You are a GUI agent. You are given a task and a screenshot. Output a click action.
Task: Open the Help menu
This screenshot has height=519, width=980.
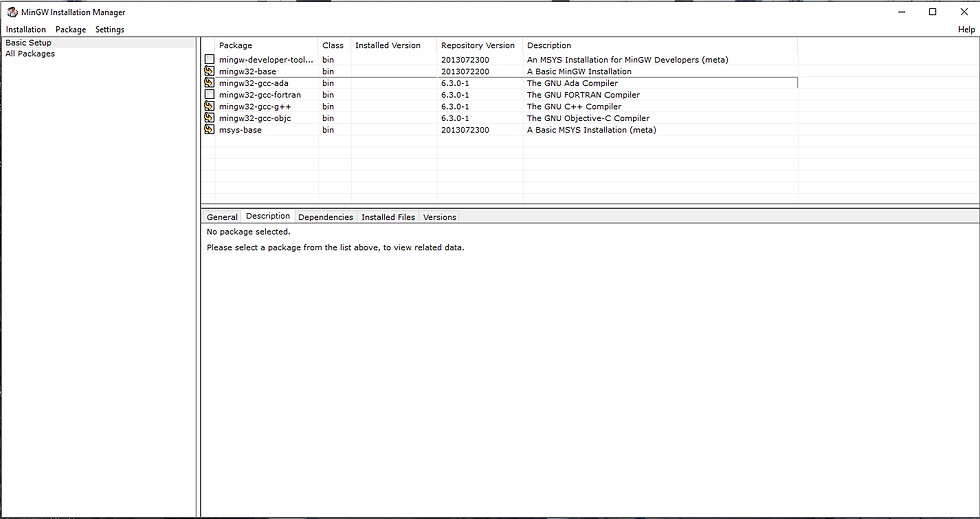coord(966,29)
